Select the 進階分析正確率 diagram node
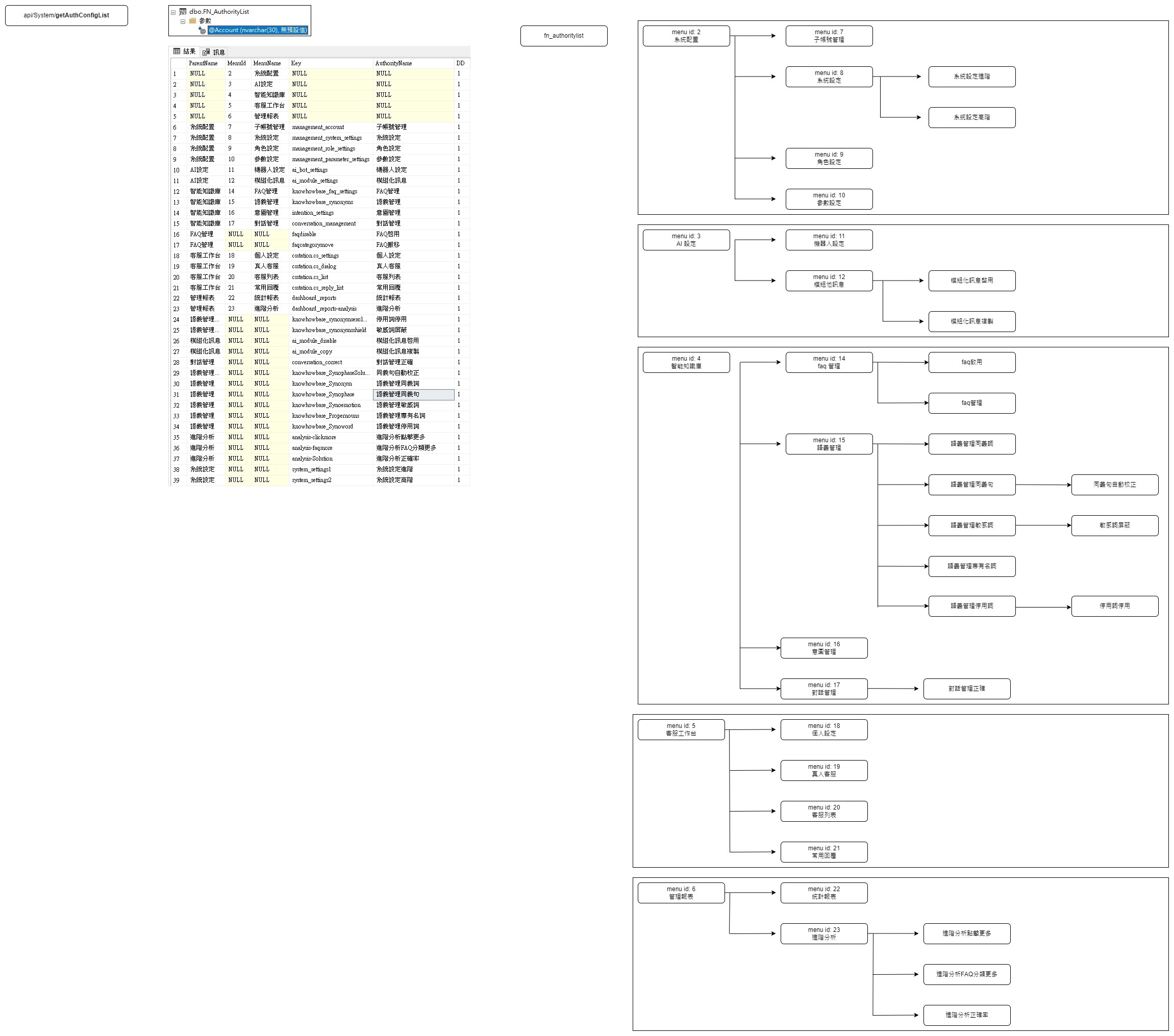The width and height of the screenshot is (1174, 1036). coord(967,1014)
